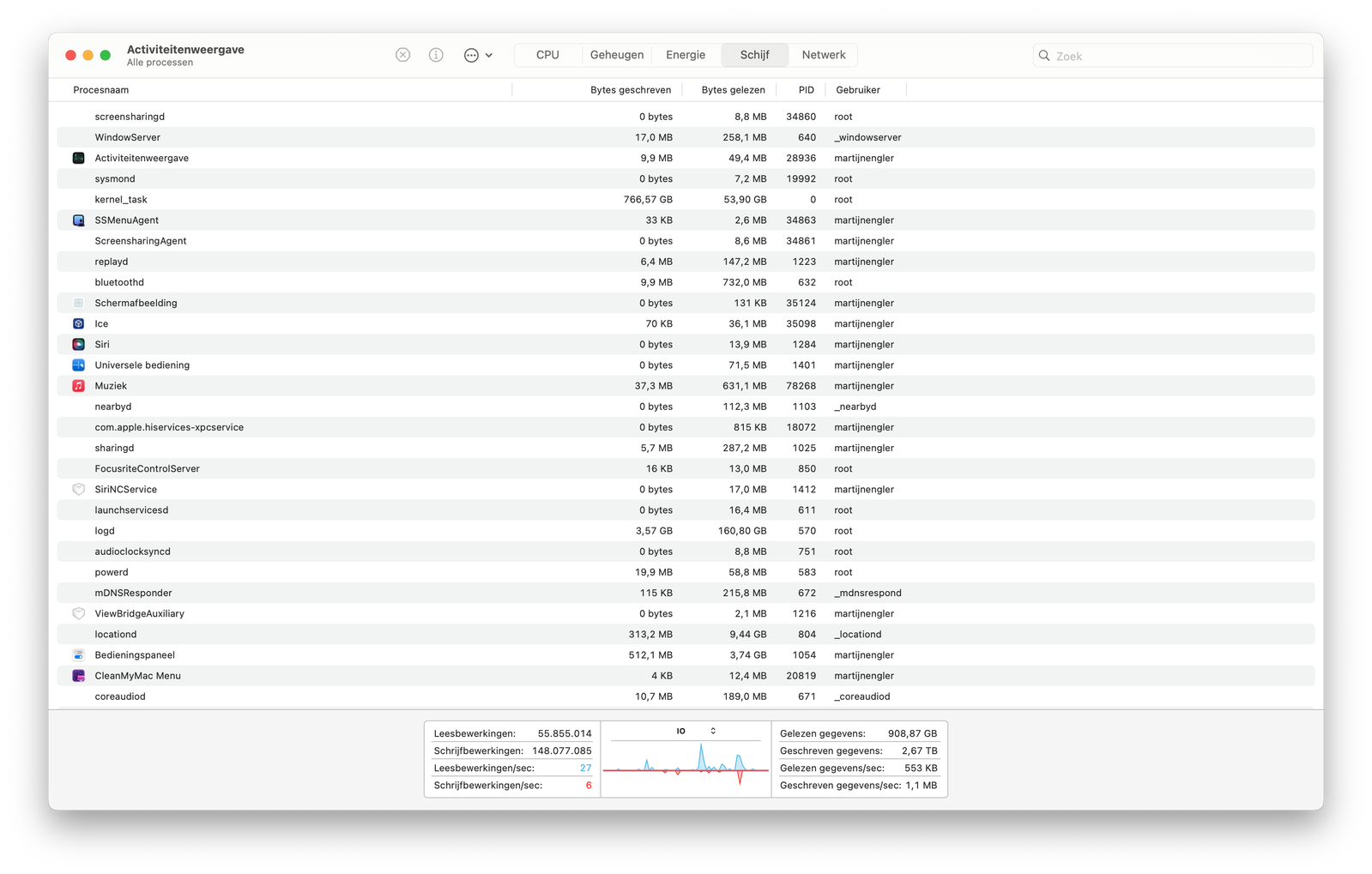Select the kernel_task process row
1372x874 pixels.
(686, 200)
